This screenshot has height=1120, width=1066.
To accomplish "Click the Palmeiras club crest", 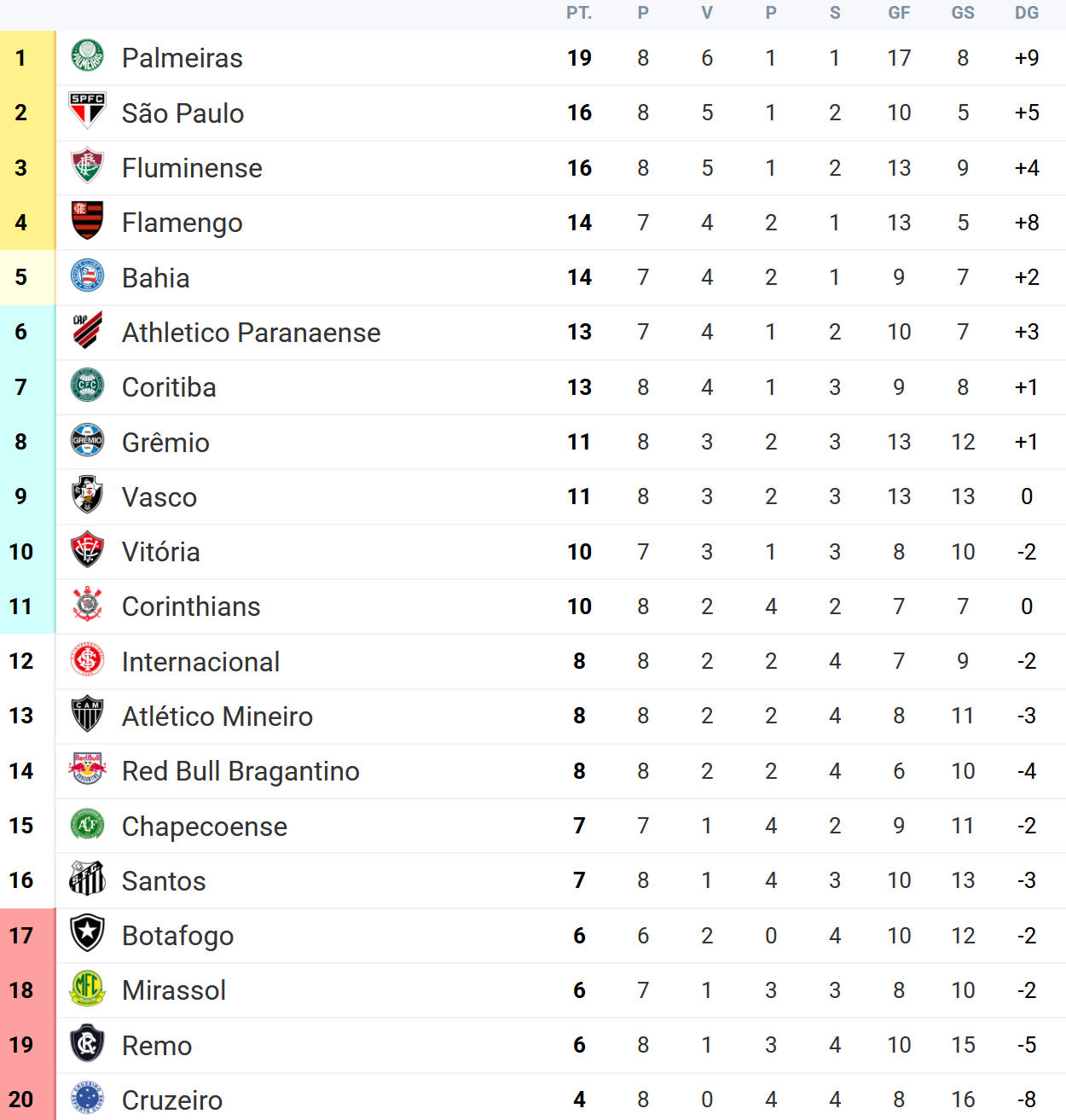I will coord(87,57).
